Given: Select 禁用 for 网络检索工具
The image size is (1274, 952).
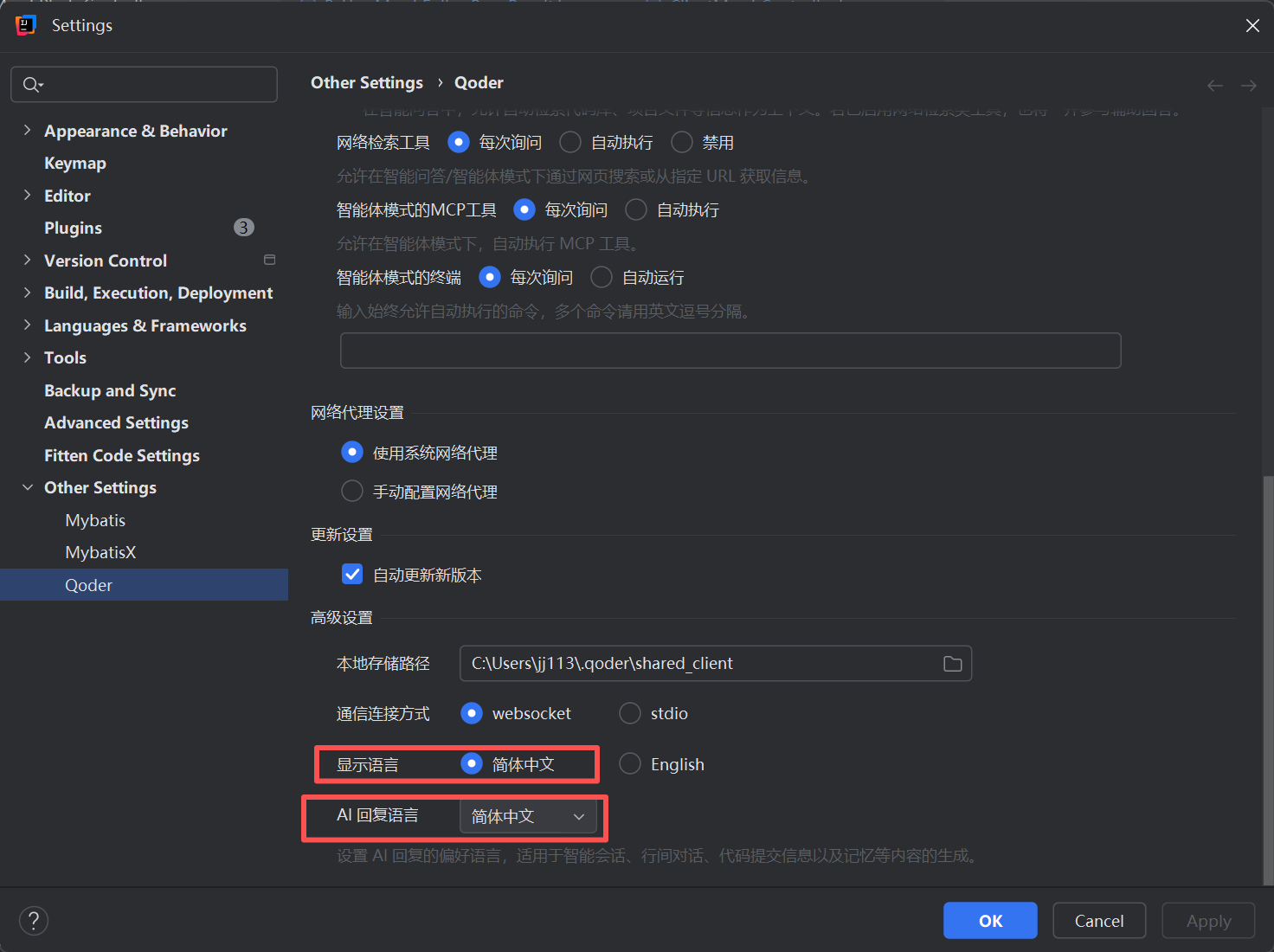Looking at the screenshot, I should pyautogui.click(x=682, y=142).
